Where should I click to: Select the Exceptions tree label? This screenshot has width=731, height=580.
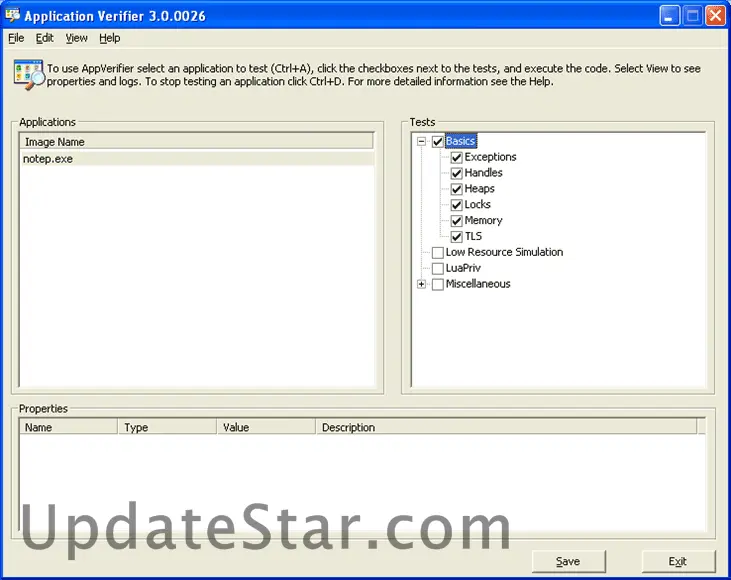click(490, 157)
